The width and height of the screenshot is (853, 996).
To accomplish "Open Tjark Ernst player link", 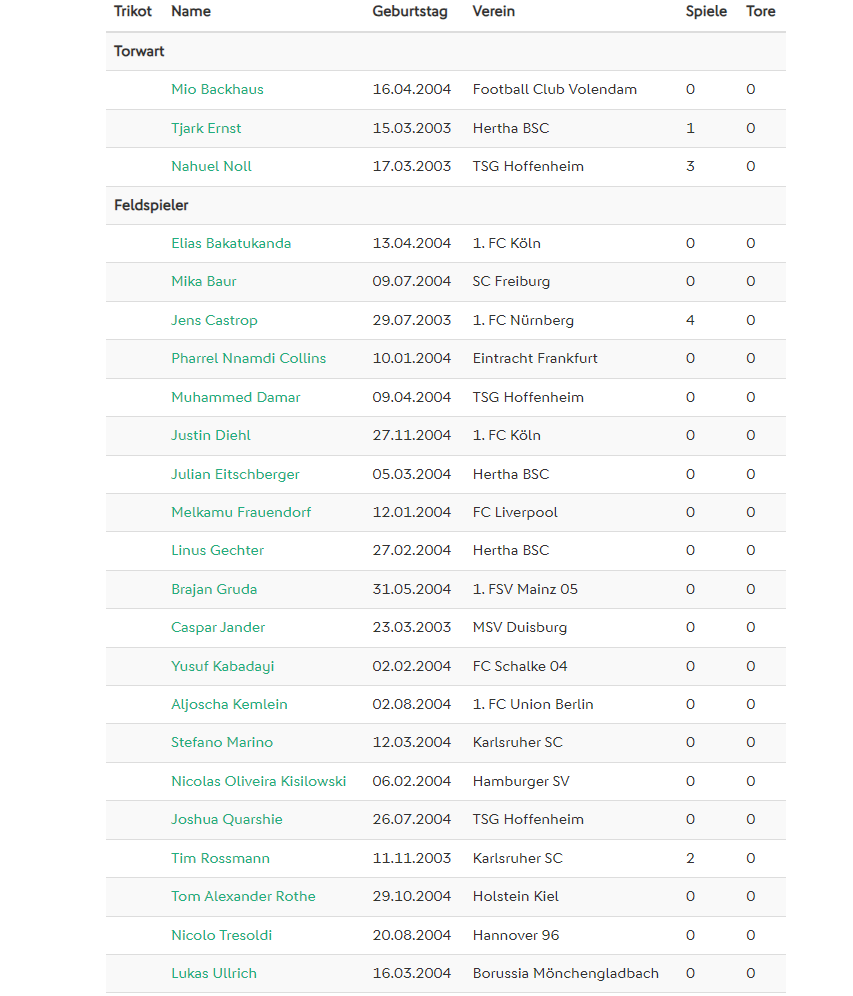I will [206, 128].
